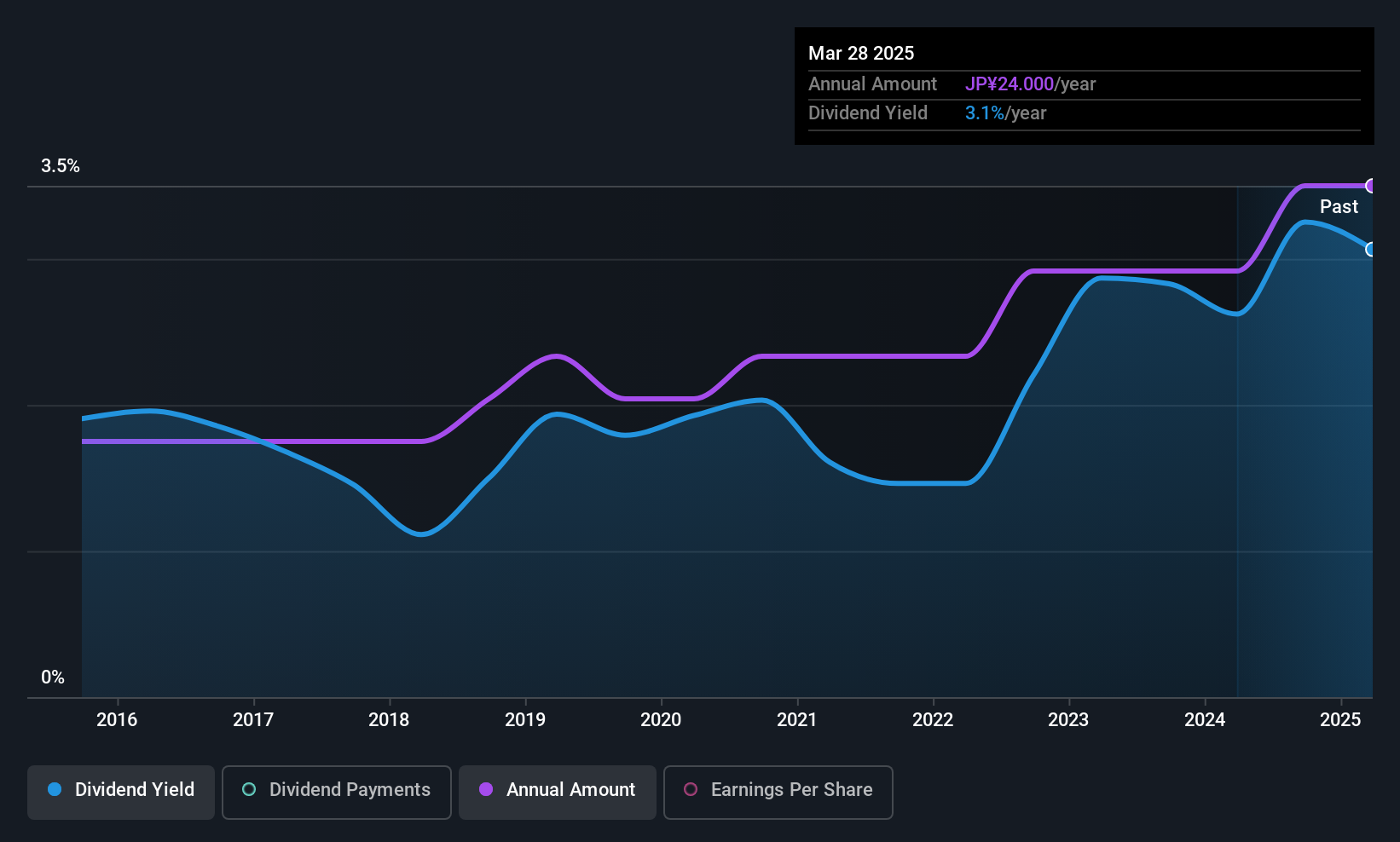Image resolution: width=1400 pixels, height=842 pixels.
Task: Select the blue Dividend Yield endpoint marker
Action: (x=1371, y=250)
